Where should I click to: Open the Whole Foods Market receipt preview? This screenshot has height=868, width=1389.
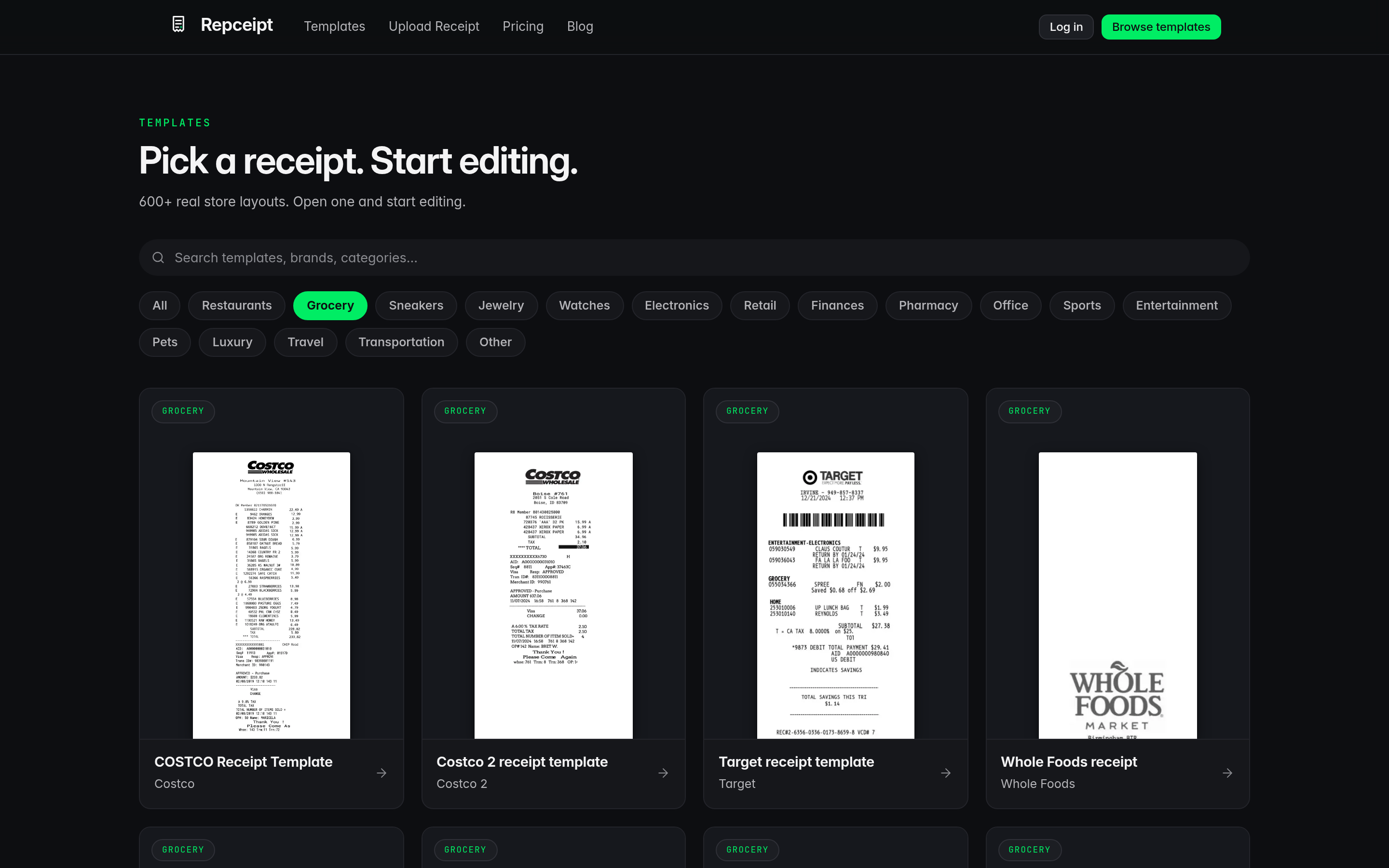click(1117, 596)
